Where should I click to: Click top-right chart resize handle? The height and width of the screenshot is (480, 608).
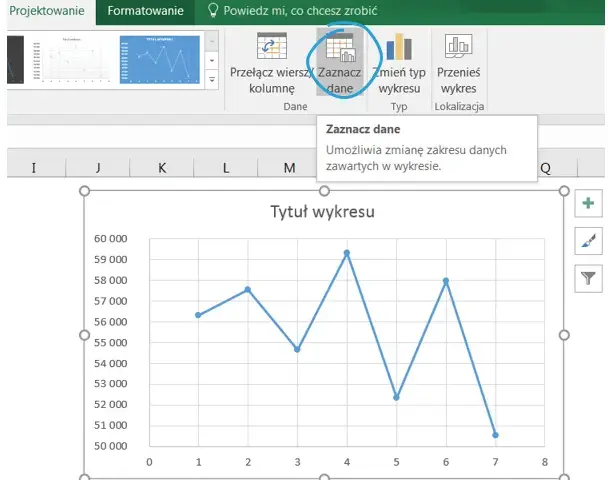tap(564, 191)
